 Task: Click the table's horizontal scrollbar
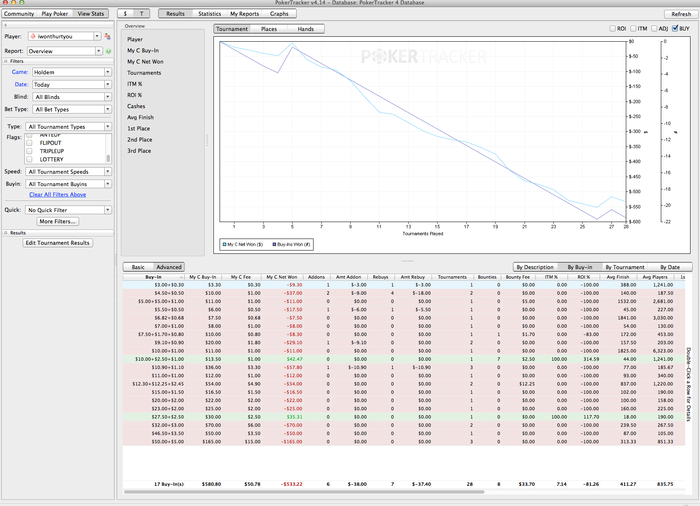pyautogui.click(x=304, y=492)
